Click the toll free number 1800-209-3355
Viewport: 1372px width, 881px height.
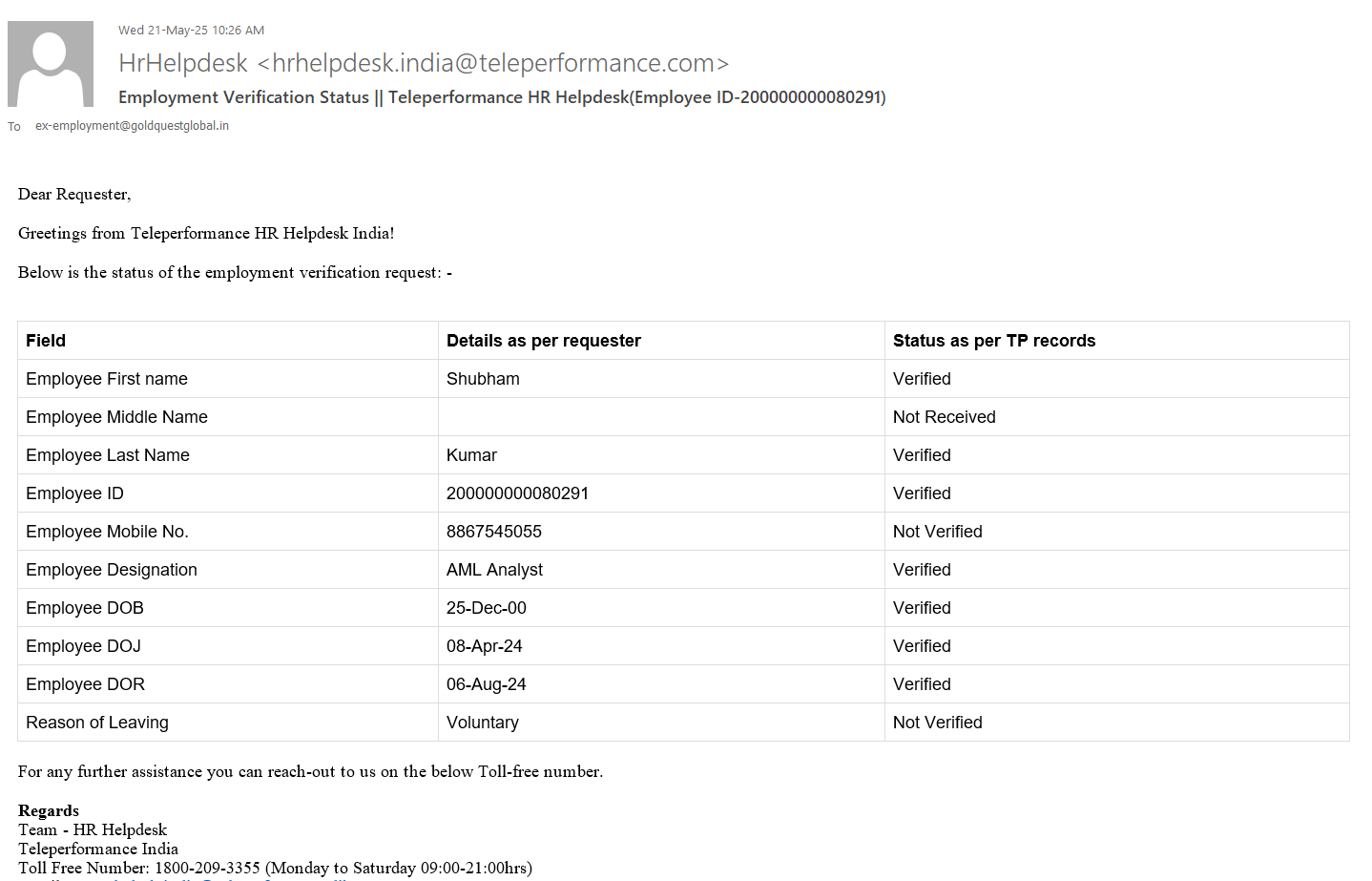point(207,868)
